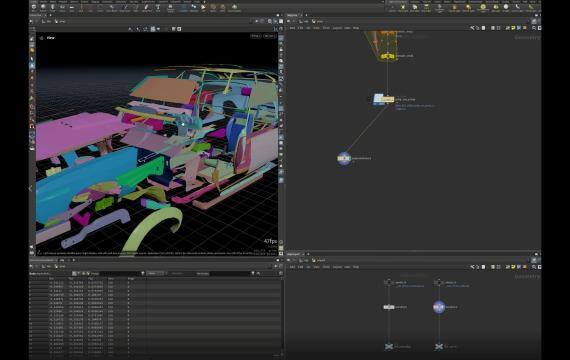Click the View label in the viewport
The image size is (570, 360).
pyautogui.click(x=51, y=38)
